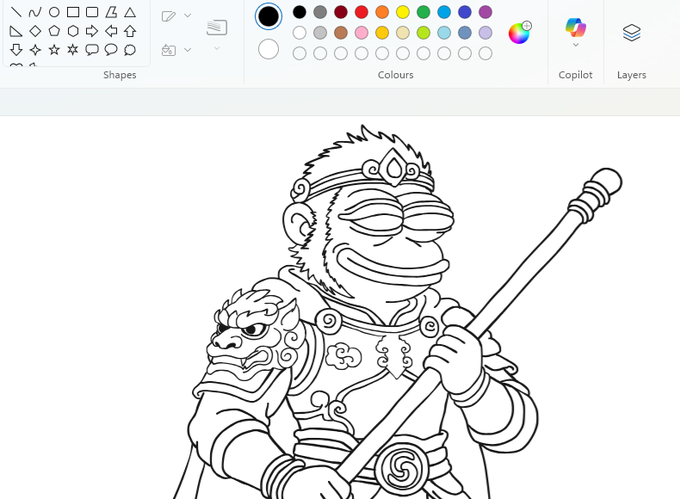Screen dimensions: 680x499
Task: Click the Shape outline icon
Action: (x=168, y=16)
